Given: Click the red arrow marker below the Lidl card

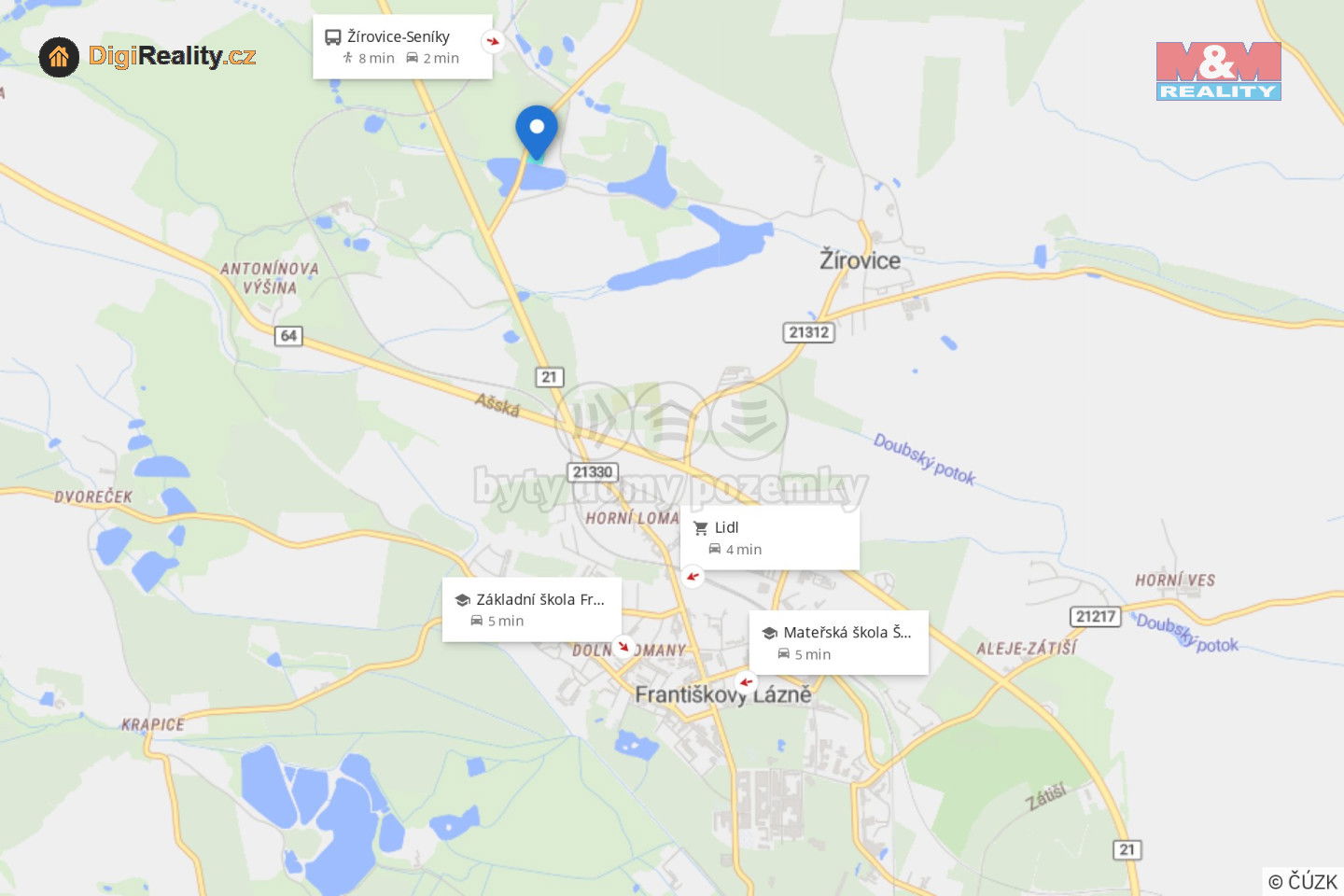Looking at the screenshot, I should tap(693, 577).
